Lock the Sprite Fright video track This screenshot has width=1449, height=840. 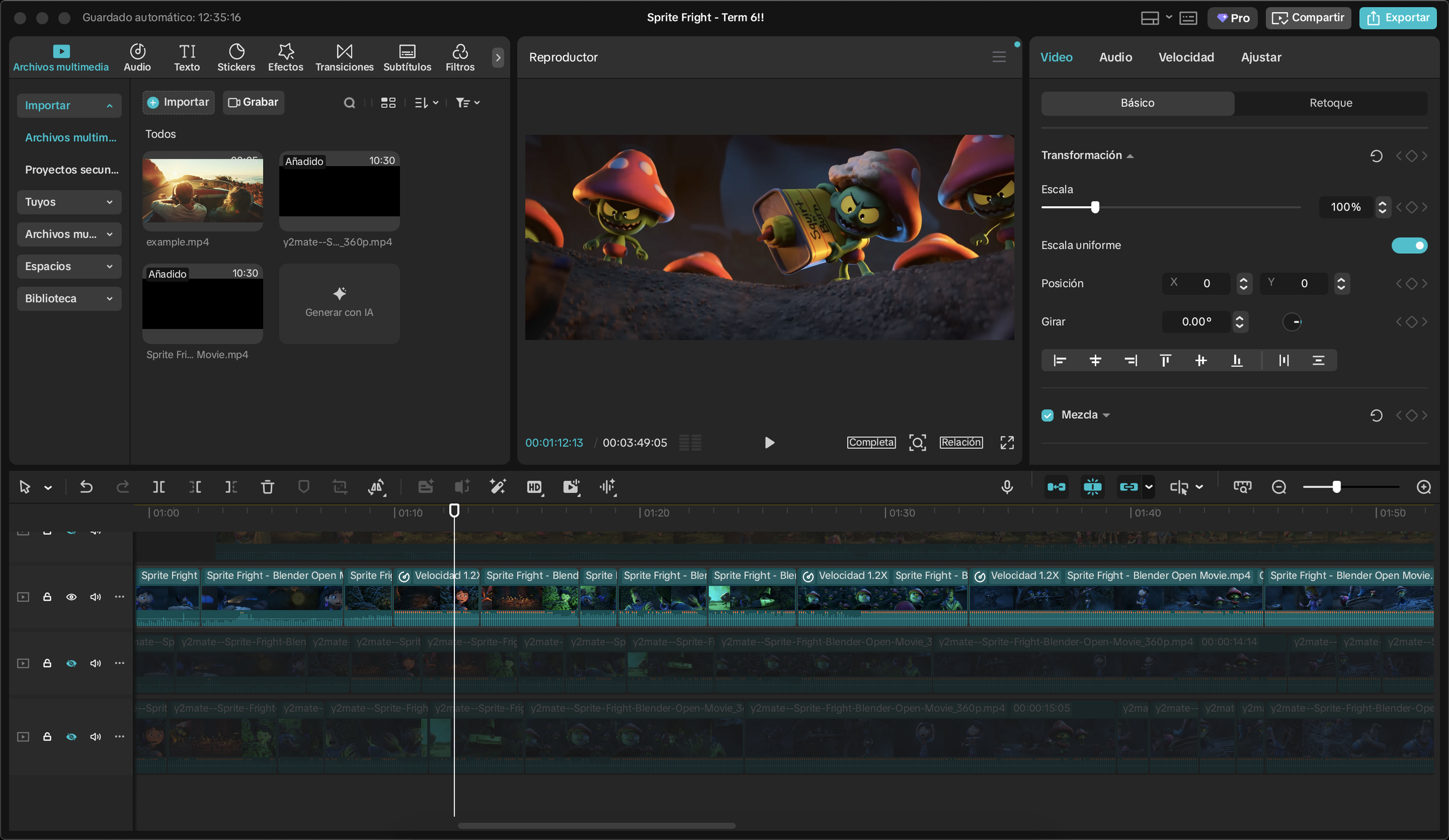point(47,597)
